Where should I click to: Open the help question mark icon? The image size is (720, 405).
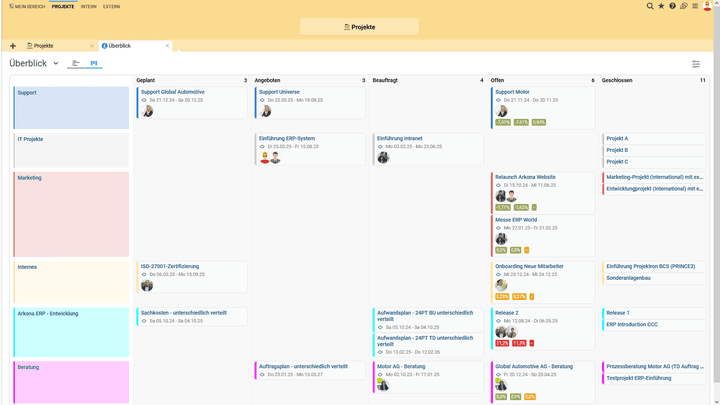pyautogui.click(x=672, y=6)
